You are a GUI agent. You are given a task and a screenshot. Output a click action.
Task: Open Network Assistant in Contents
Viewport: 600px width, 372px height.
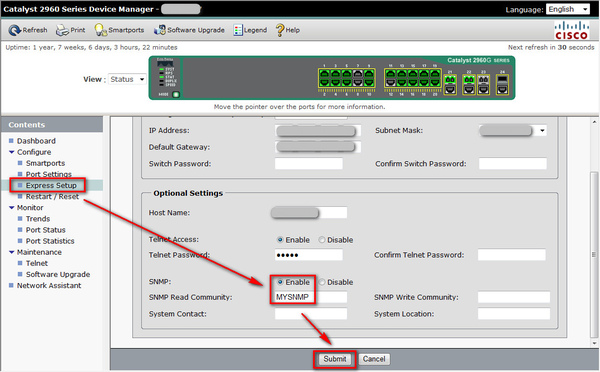(49, 286)
